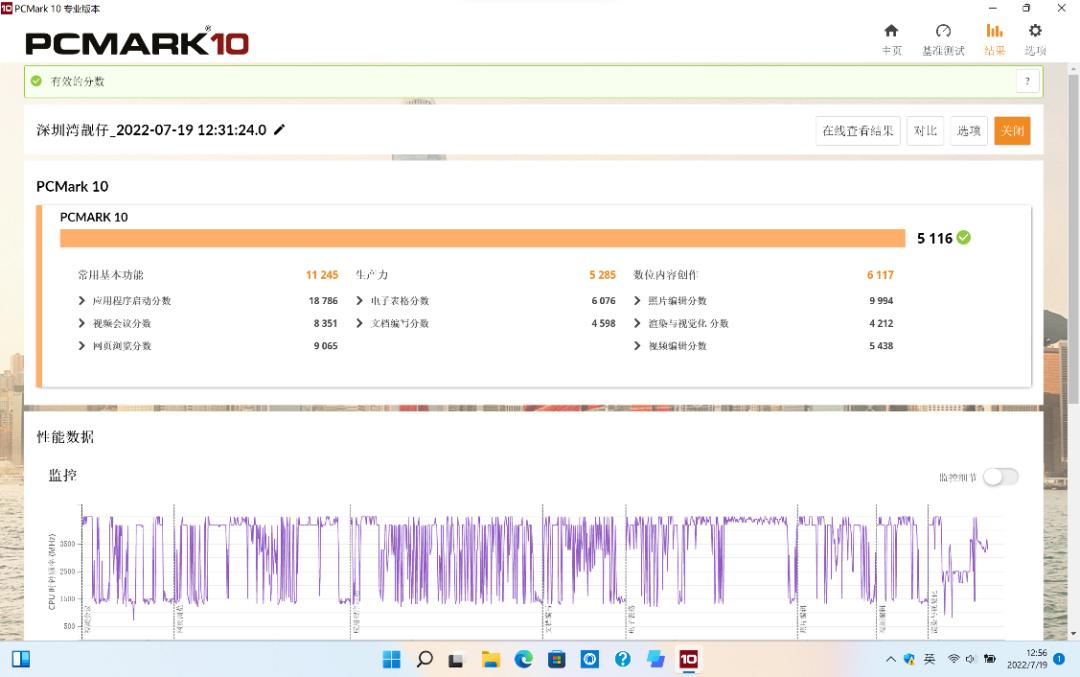Expand 照片编辑分数 row
This screenshot has width=1080, height=677.
pos(638,301)
